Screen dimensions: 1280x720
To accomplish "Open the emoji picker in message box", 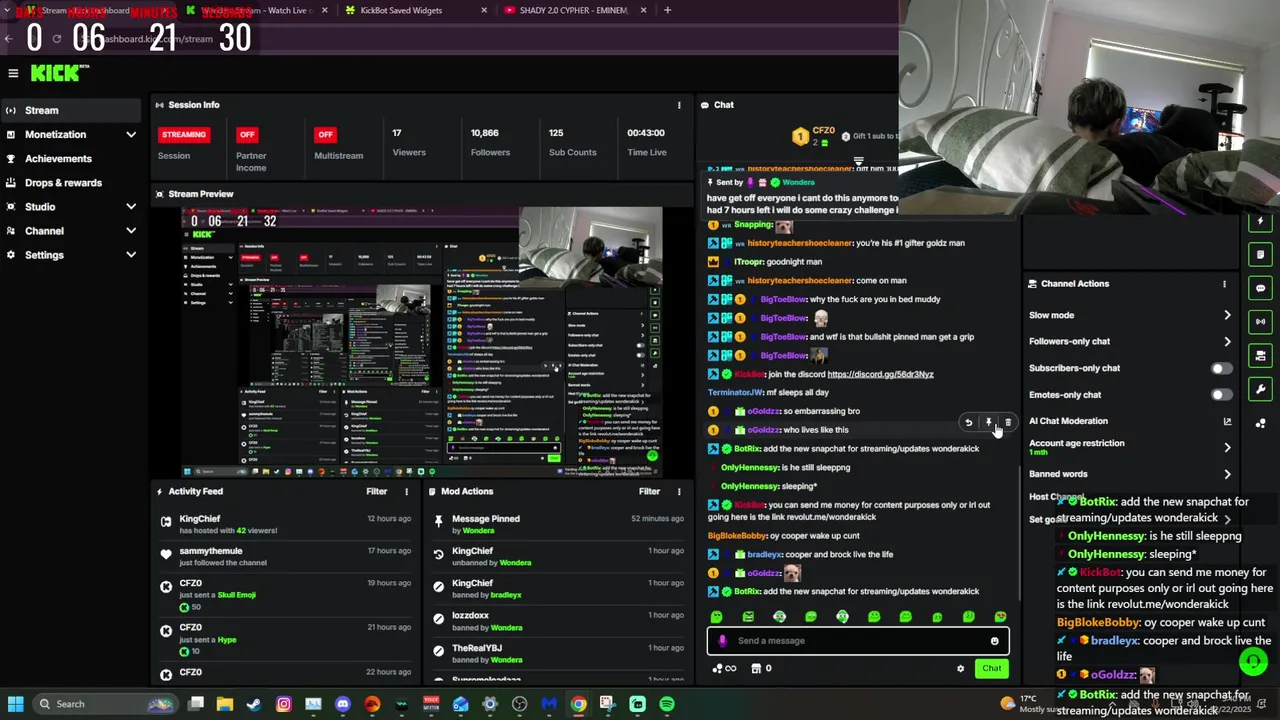I will [994, 641].
